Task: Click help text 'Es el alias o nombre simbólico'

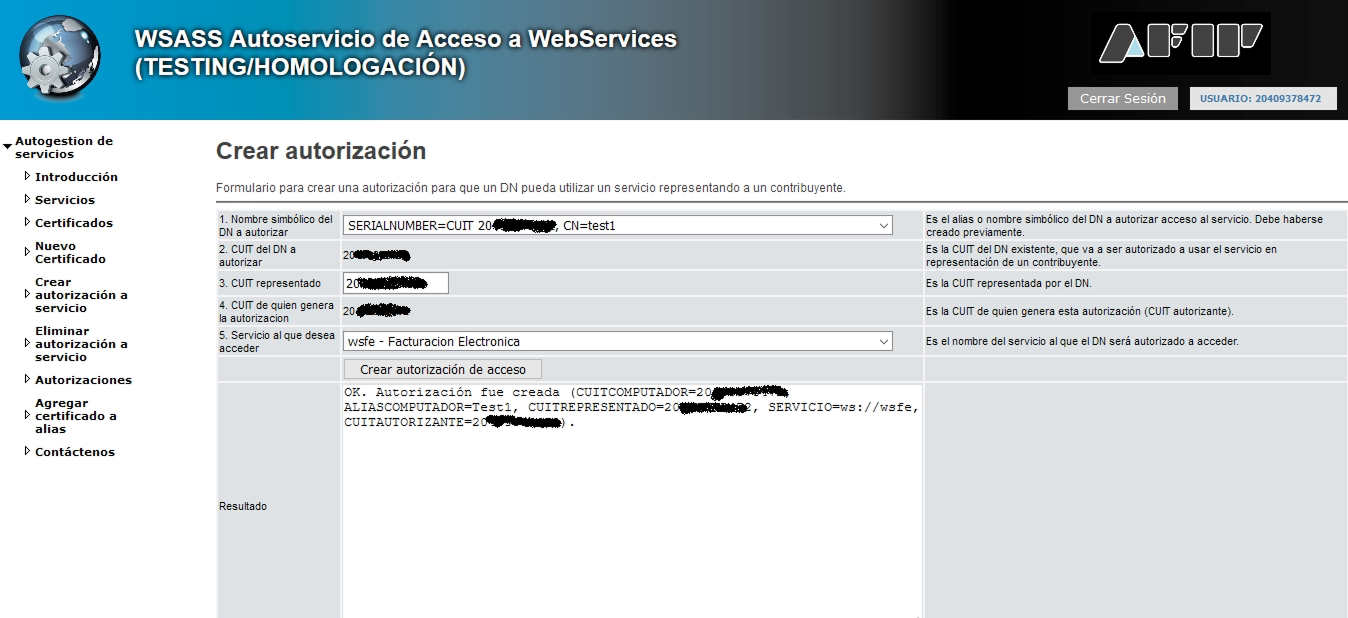Action: [1125, 225]
